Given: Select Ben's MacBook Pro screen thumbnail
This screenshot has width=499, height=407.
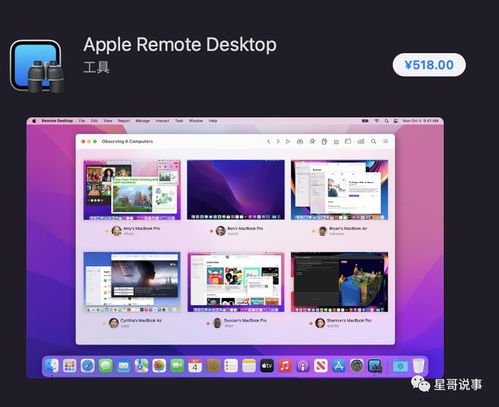Looking at the screenshot, I should [236, 190].
